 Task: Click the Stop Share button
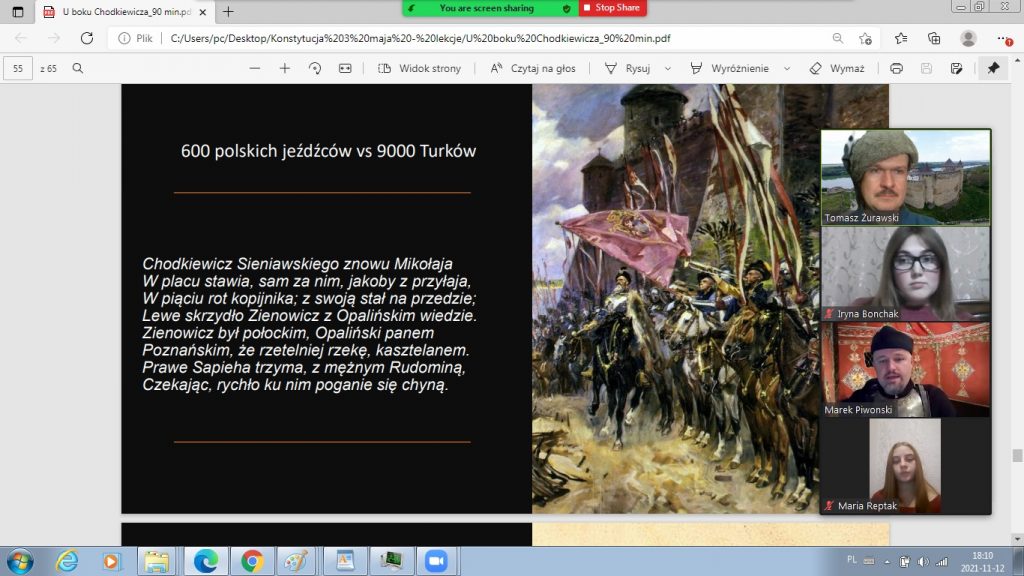pyautogui.click(x=612, y=8)
